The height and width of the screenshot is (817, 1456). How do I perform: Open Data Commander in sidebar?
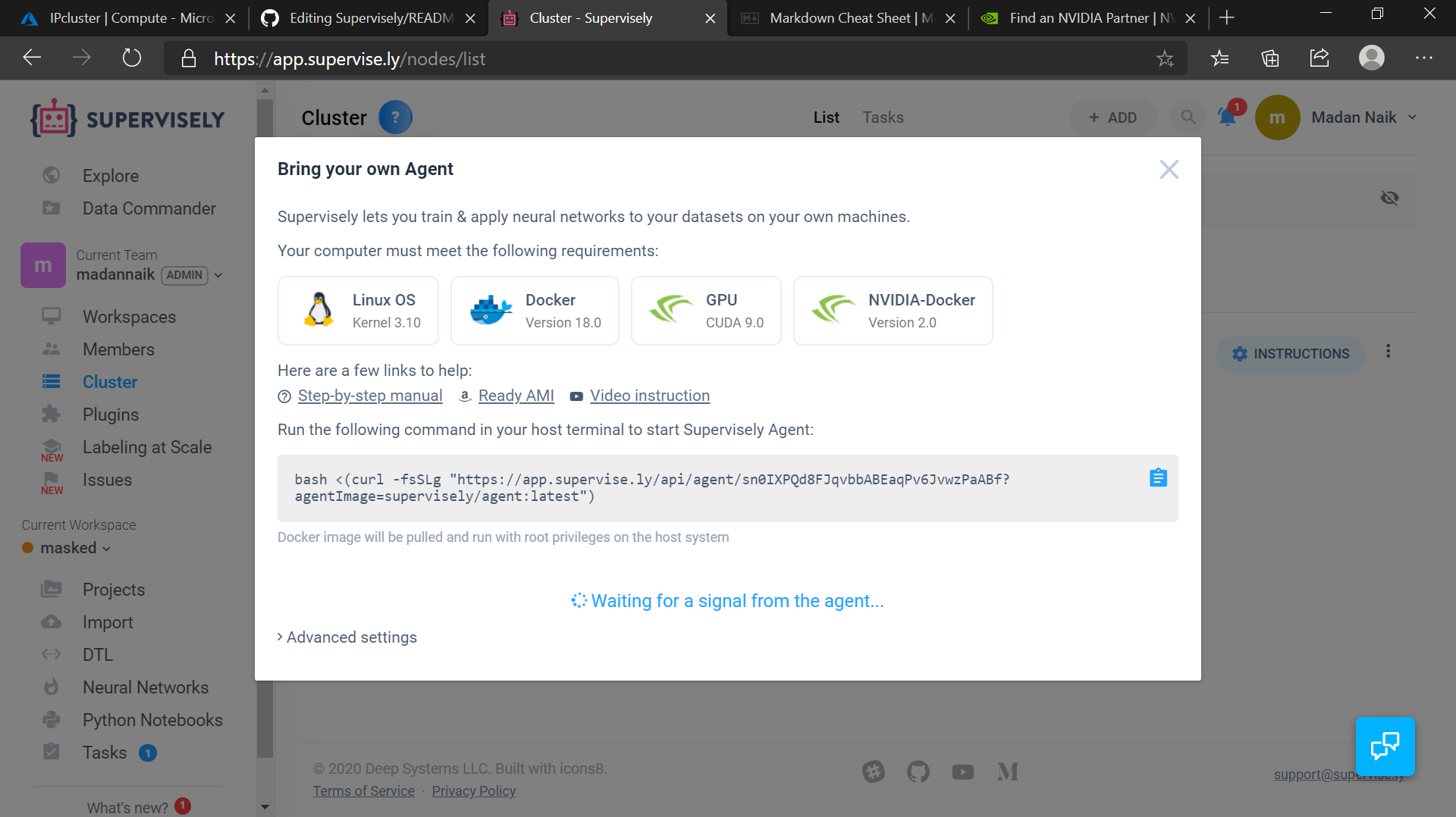point(149,208)
